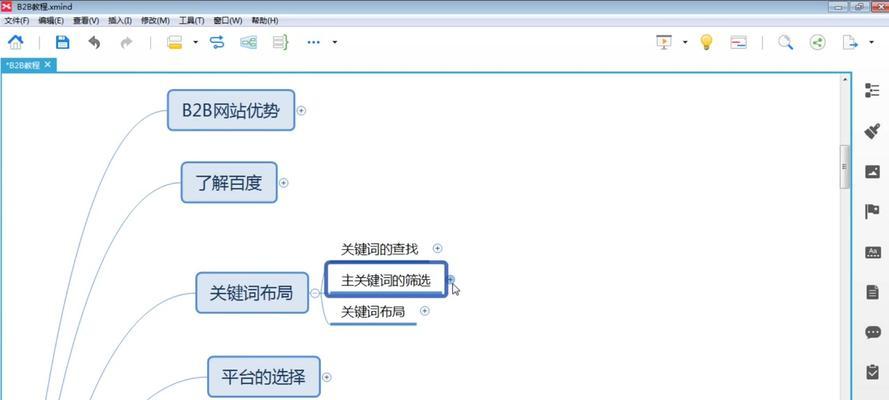Open the 工具(T) menu

[191, 20]
